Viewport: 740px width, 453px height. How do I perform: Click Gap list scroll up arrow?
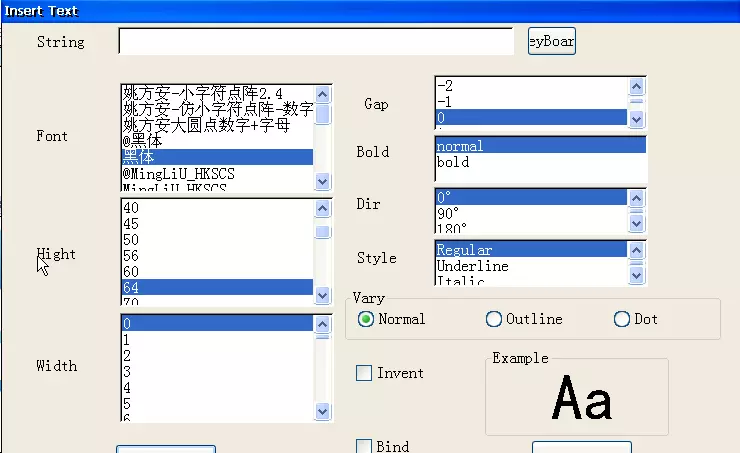[637, 86]
